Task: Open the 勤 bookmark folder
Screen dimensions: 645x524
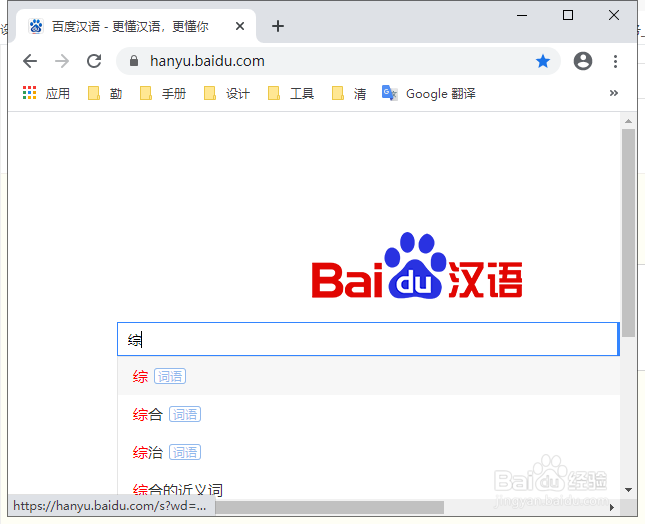Action: tap(105, 93)
